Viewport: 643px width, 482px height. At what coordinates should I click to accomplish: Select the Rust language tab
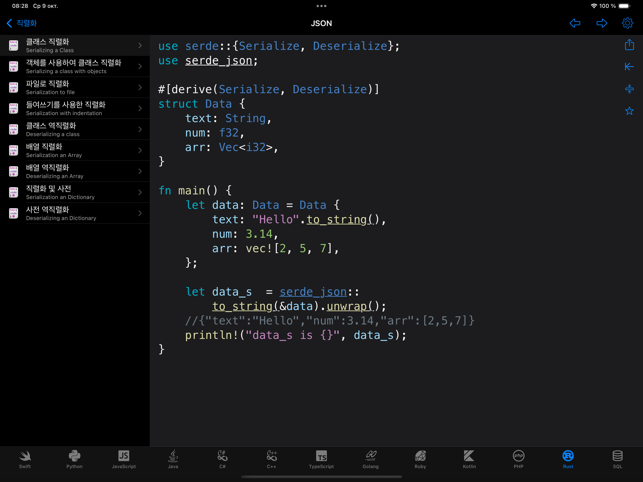click(x=568, y=459)
